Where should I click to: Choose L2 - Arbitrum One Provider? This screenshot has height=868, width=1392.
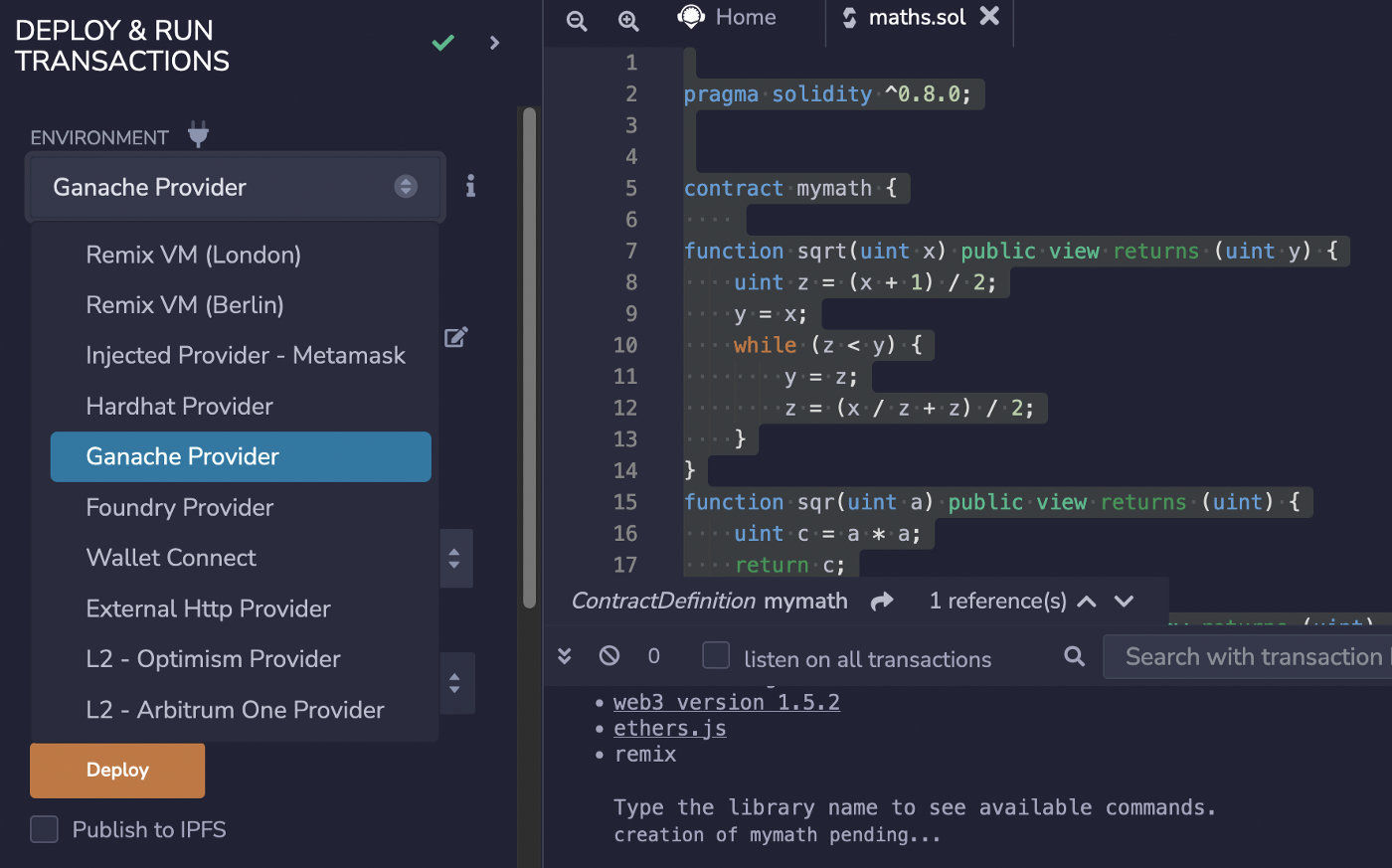235,710
